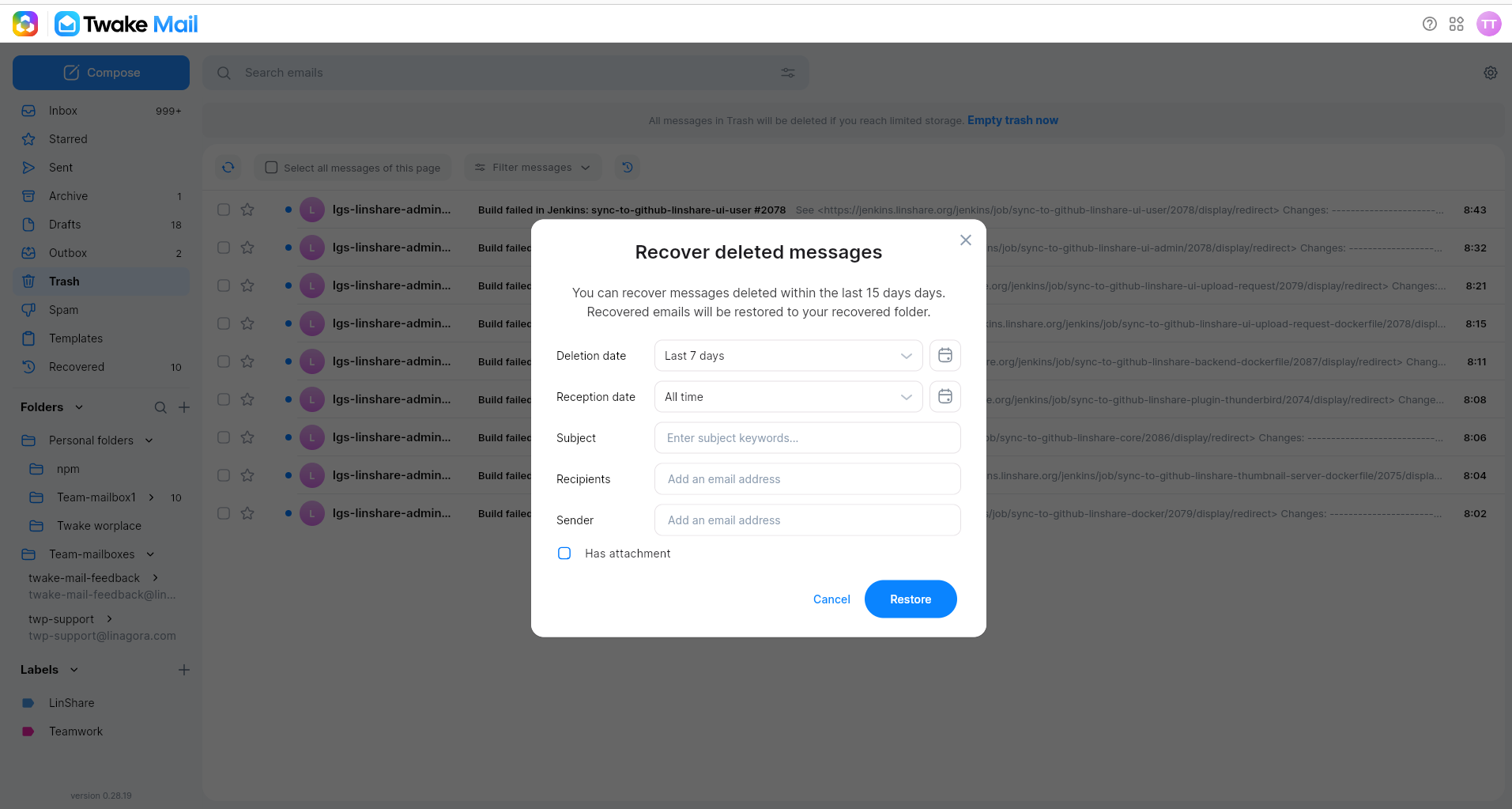1512x809 pixels.
Task: Expand the Team-mailbox1 folder chevron
Action: pyautogui.click(x=151, y=497)
